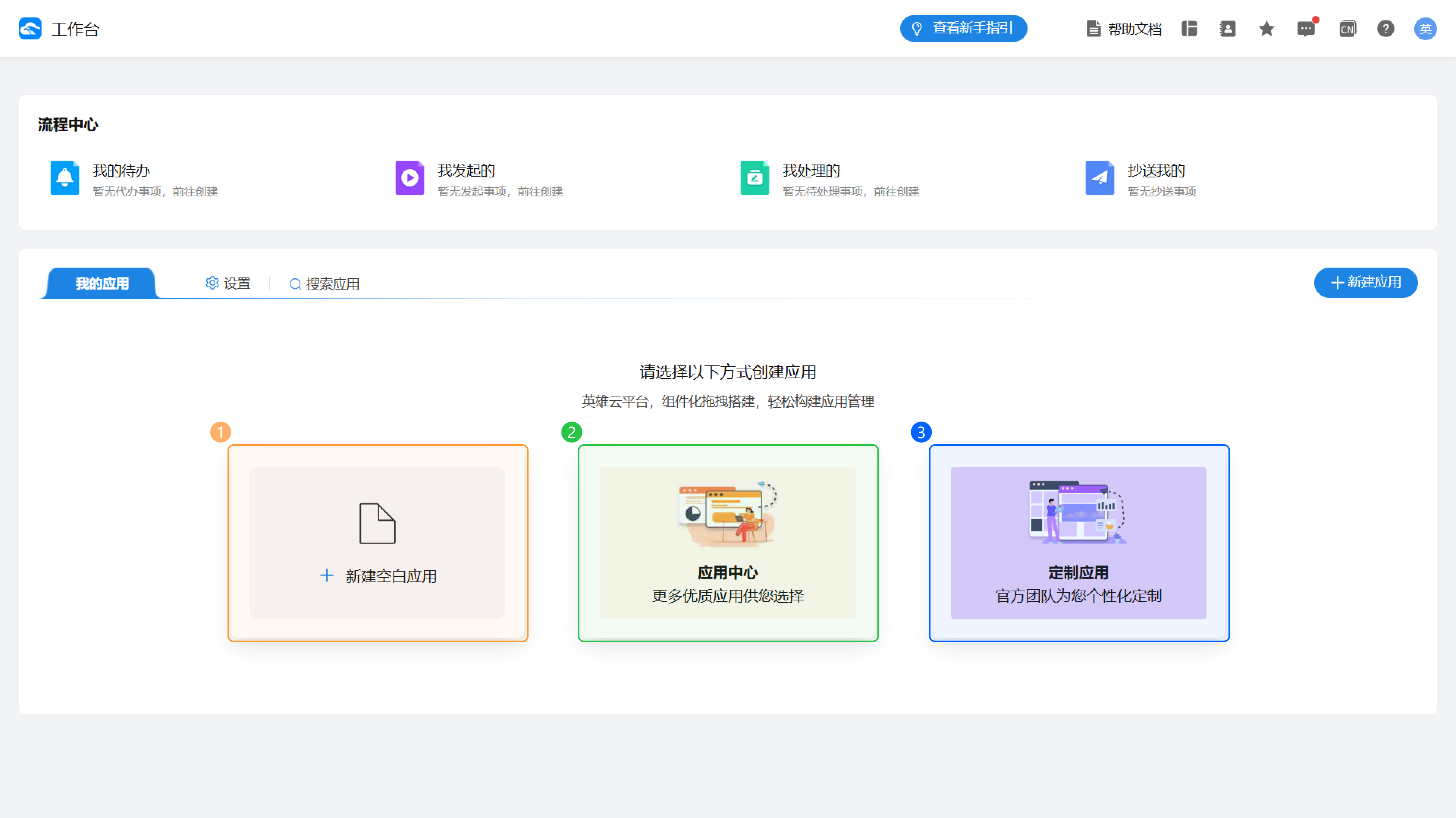Click the magnifier icon for 搜索应用
This screenshot has height=818, width=1456.
pos(295,284)
